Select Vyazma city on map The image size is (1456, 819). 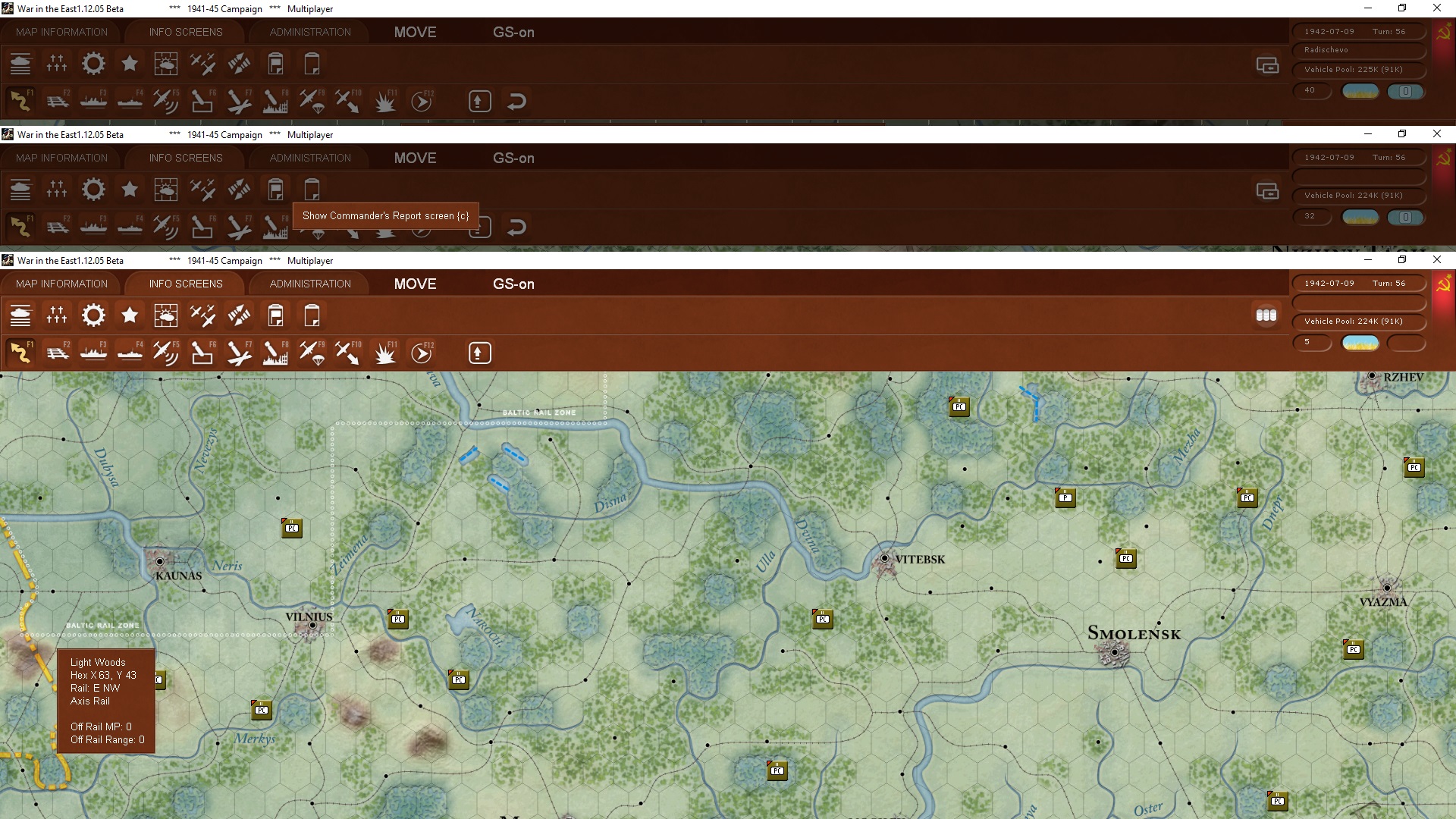(x=1387, y=588)
